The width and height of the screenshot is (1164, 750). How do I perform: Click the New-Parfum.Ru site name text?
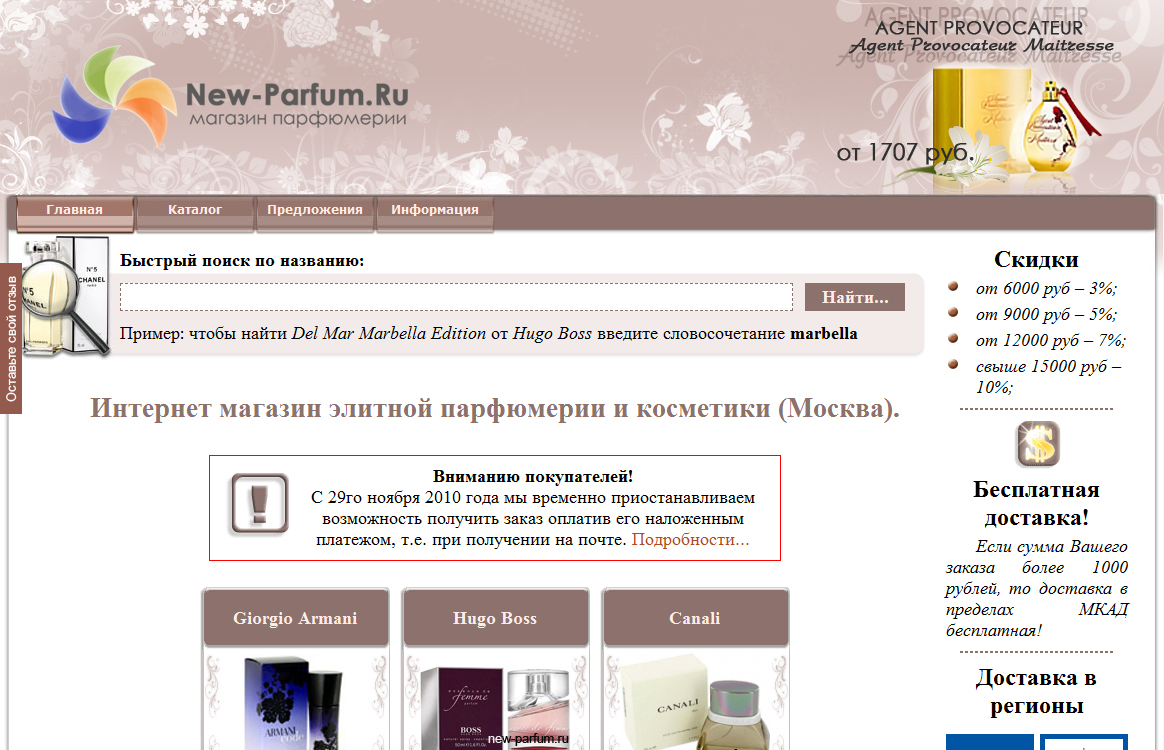(297, 95)
